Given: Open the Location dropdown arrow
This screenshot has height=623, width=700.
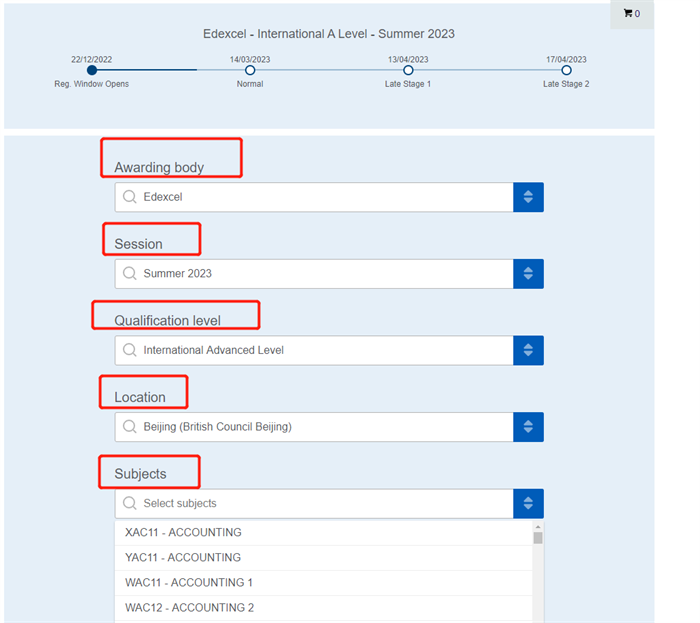Looking at the screenshot, I should click(528, 427).
